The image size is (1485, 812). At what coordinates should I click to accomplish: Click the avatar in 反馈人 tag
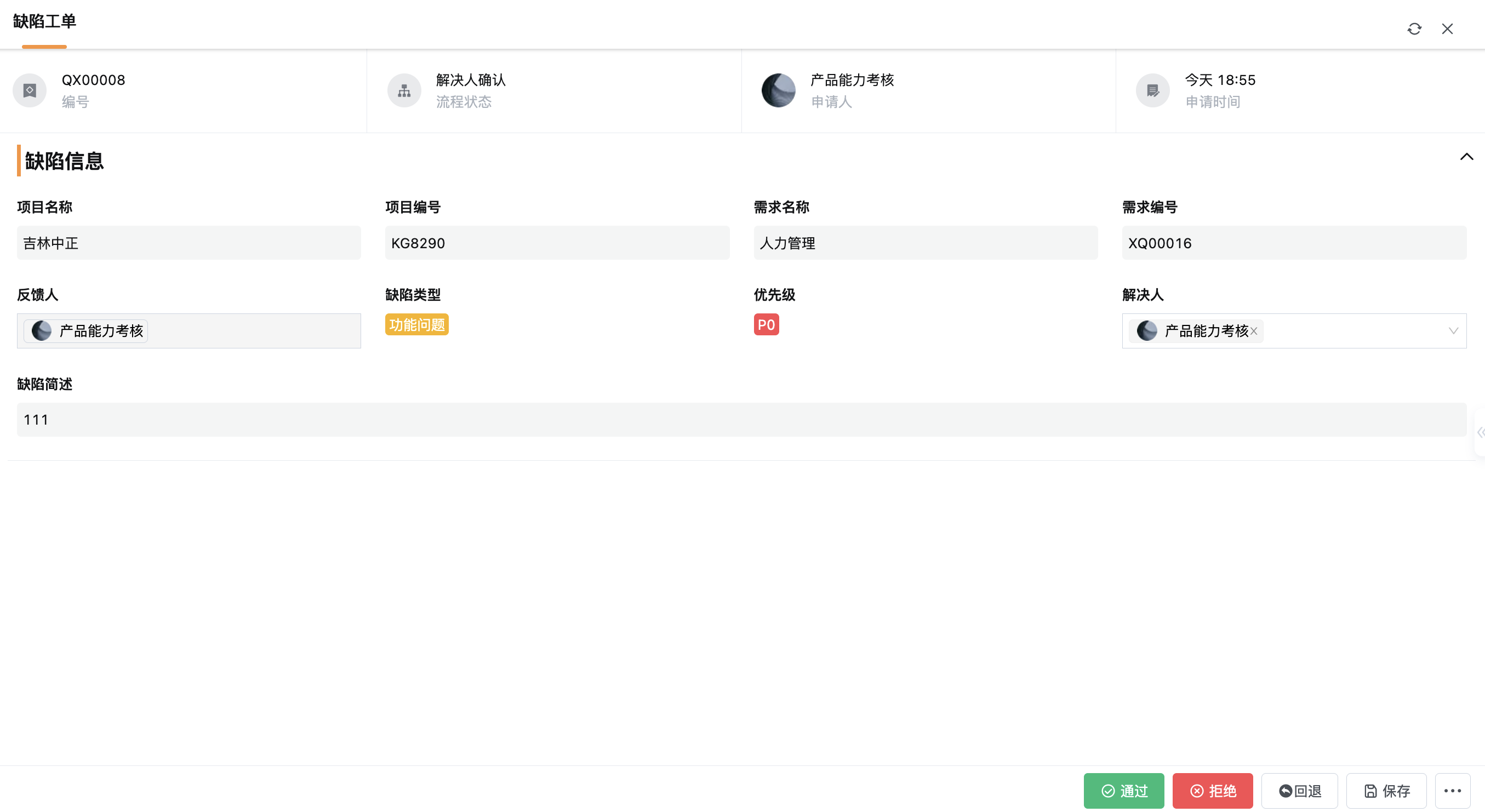coord(42,331)
